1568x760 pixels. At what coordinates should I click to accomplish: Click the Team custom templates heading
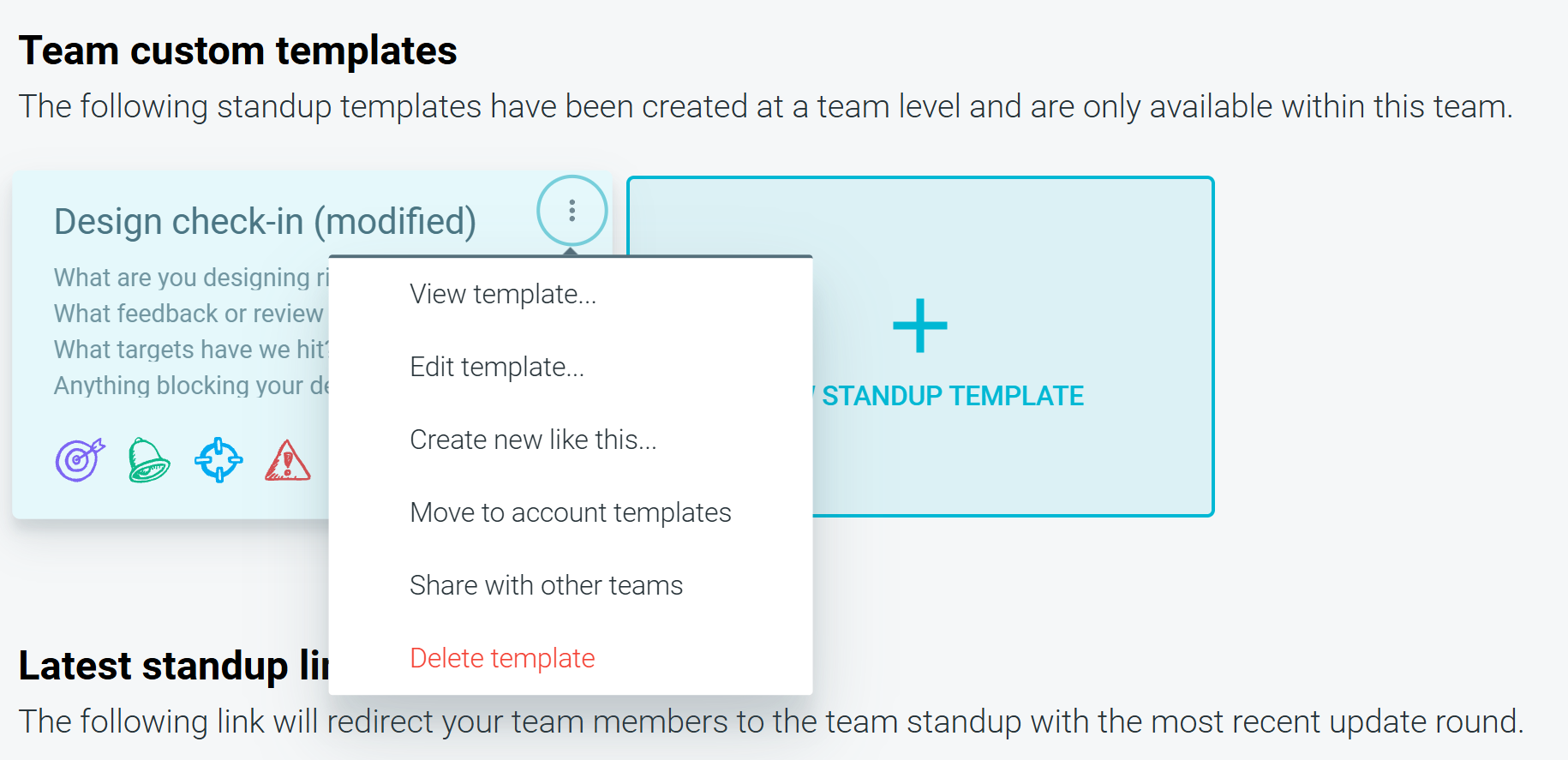[238, 51]
